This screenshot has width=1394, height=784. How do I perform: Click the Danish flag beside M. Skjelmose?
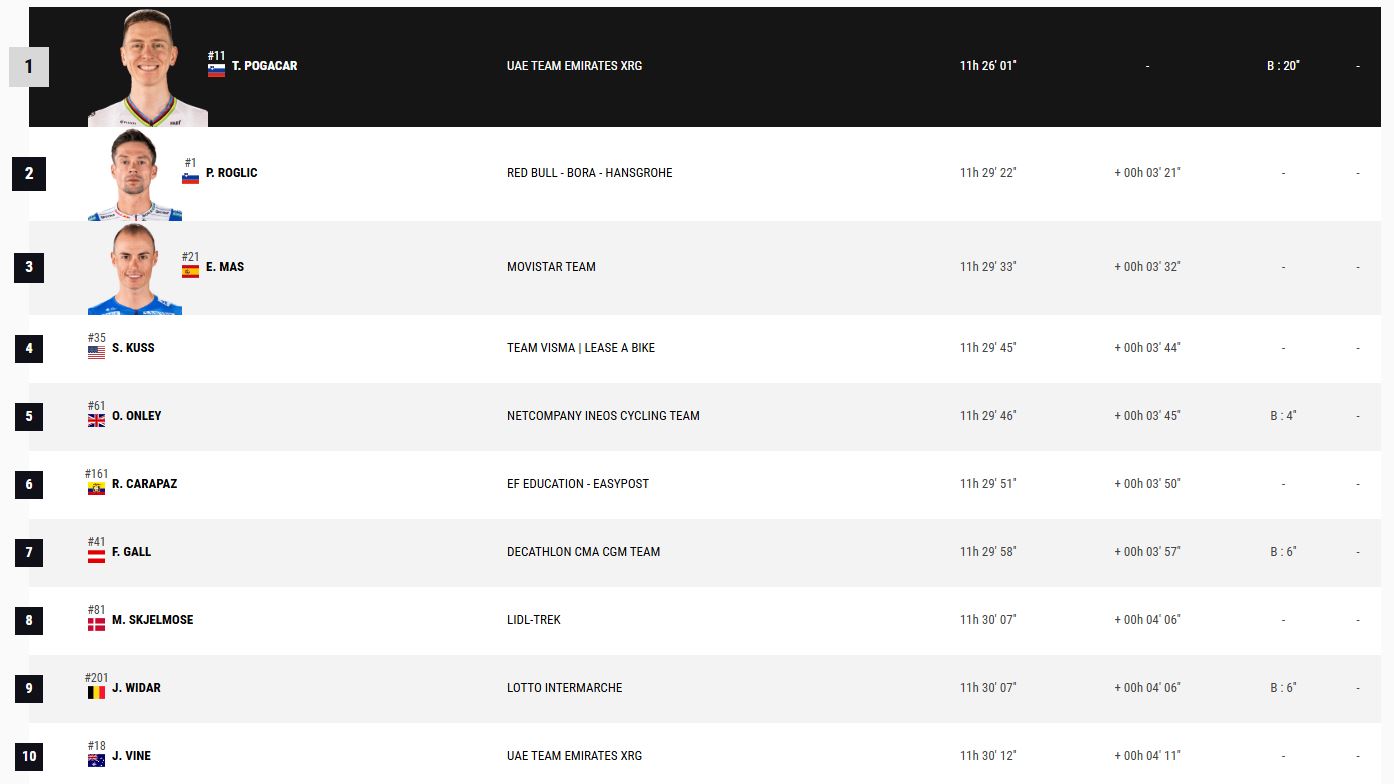96,625
